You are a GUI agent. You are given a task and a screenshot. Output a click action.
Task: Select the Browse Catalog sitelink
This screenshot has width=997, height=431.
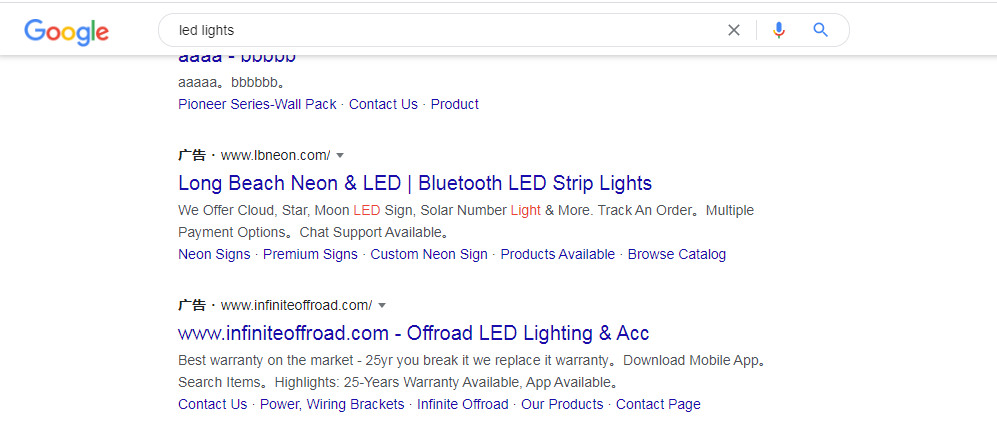click(x=677, y=254)
